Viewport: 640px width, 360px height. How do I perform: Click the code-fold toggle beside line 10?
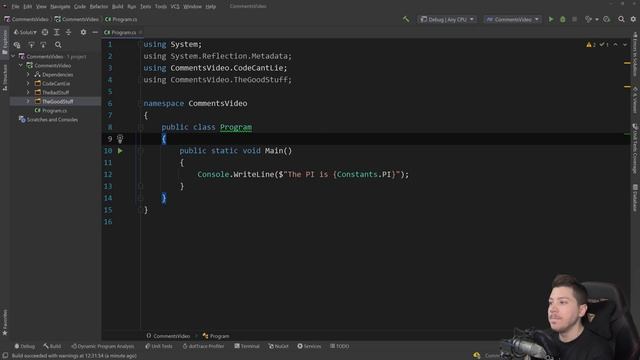(140, 151)
